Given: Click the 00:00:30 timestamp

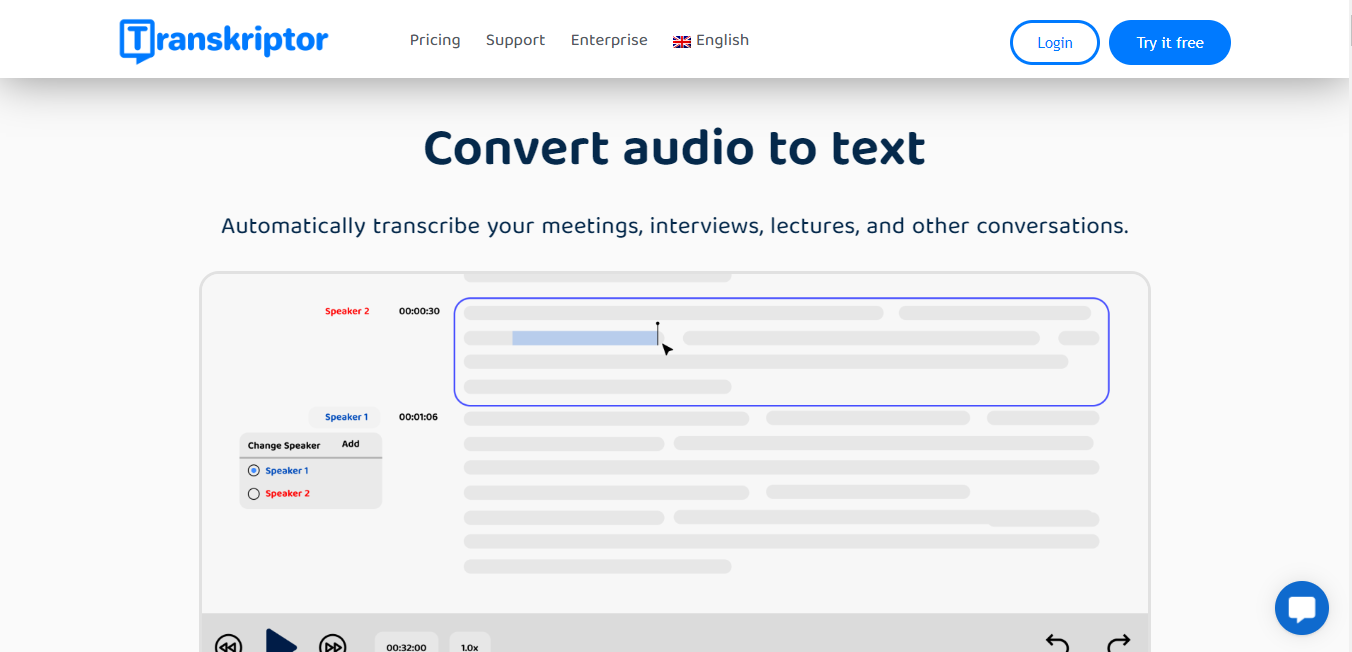Looking at the screenshot, I should pyautogui.click(x=419, y=311).
